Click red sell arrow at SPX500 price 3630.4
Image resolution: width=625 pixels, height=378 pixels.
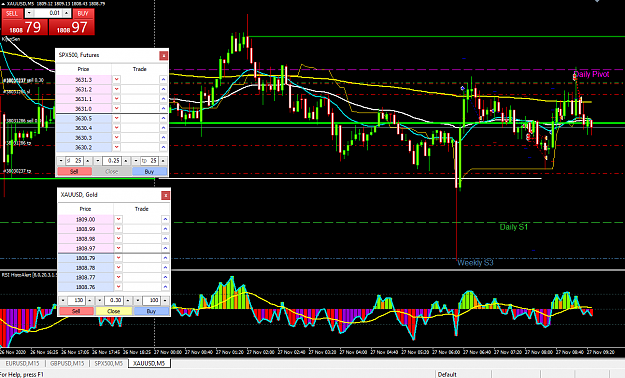116,128
